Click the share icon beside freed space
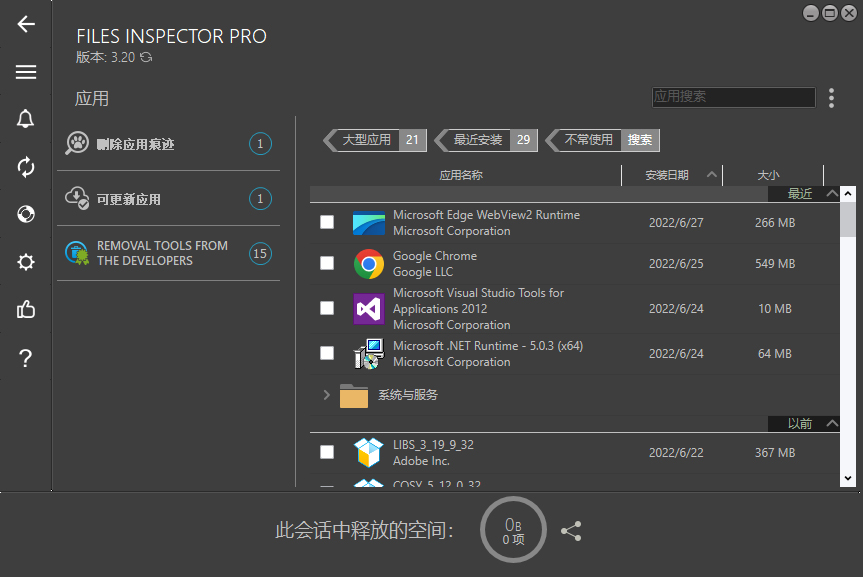The image size is (863, 577). [x=571, y=531]
